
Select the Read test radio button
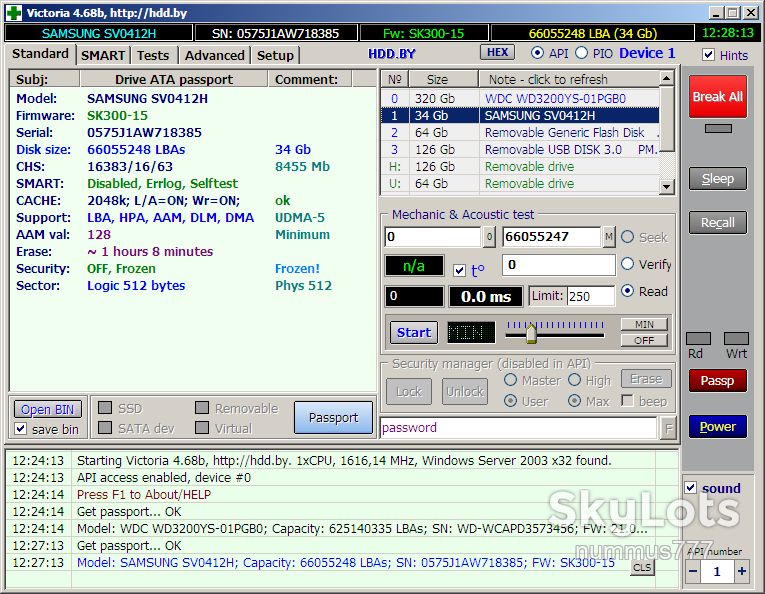click(x=627, y=291)
